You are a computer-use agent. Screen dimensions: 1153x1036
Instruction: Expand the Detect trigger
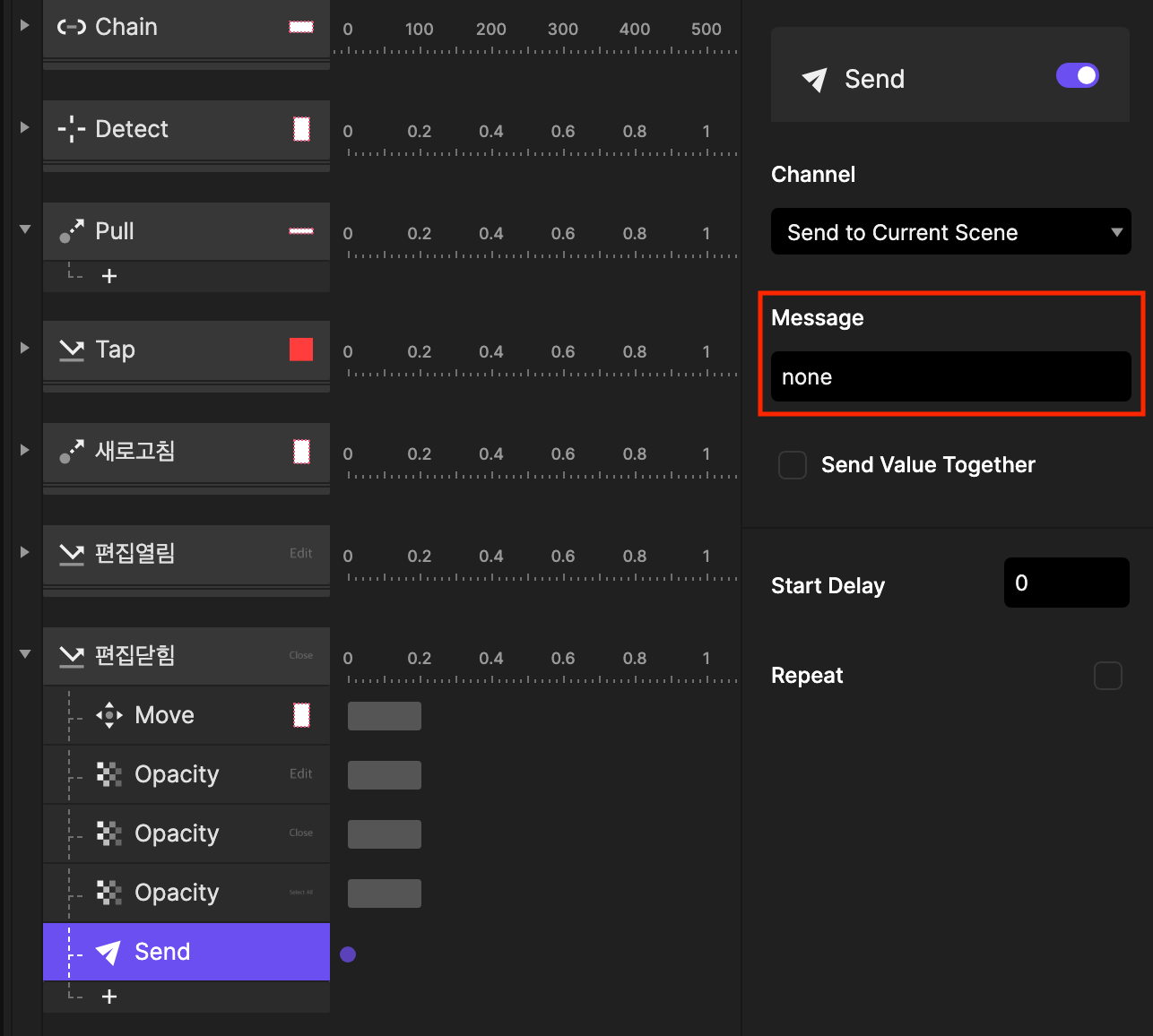click(25, 128)
